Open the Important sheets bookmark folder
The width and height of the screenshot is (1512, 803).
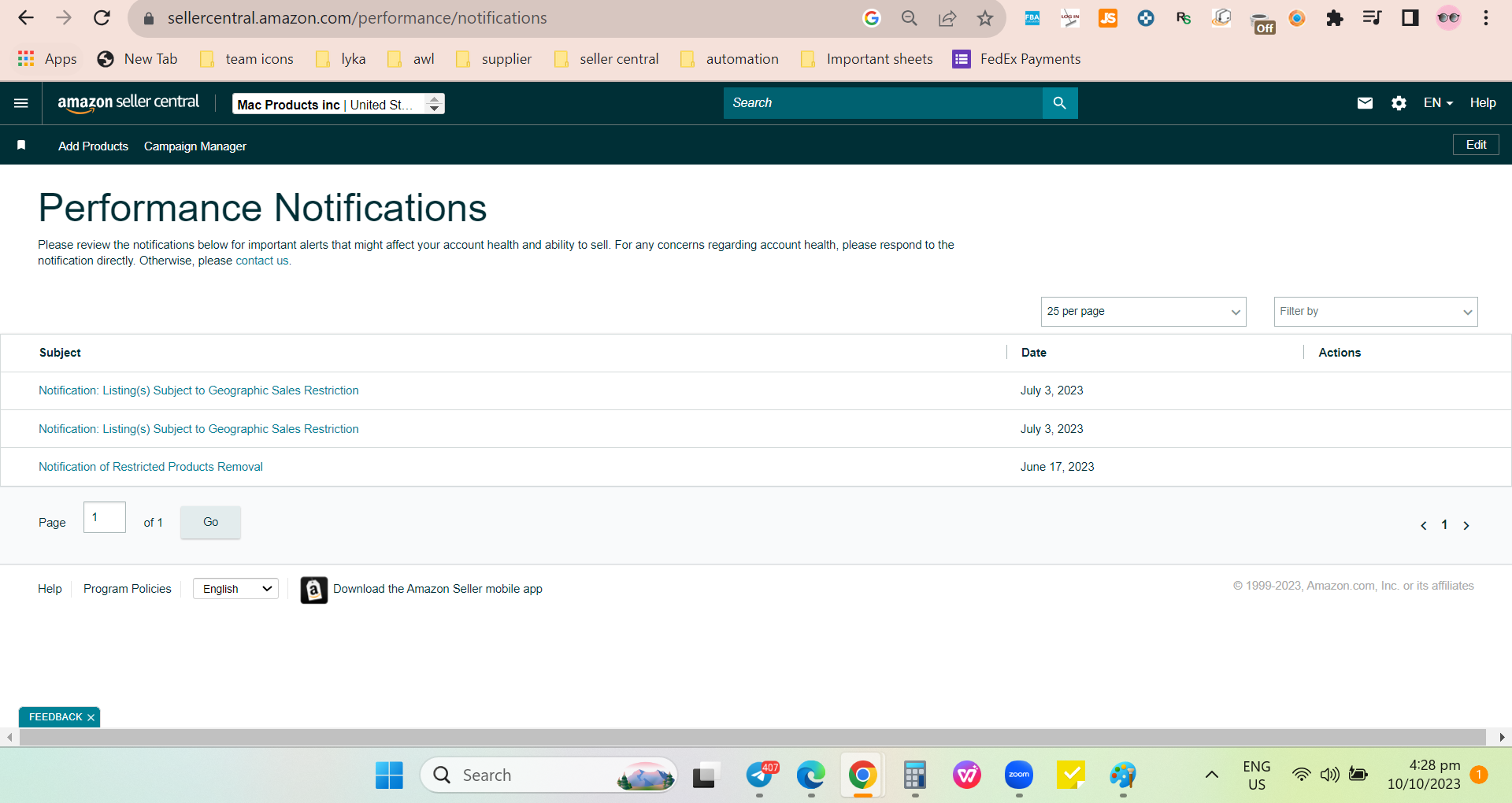pos(866,59)
